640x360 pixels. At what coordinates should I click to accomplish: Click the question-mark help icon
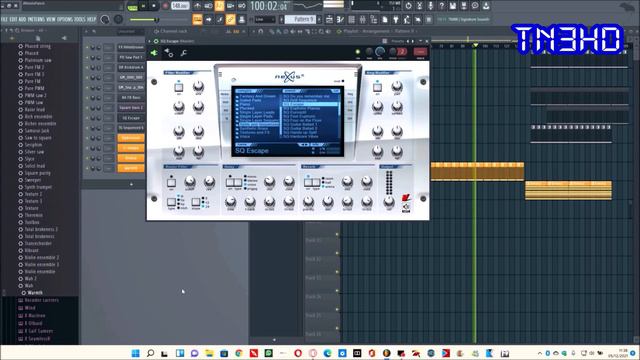click(441, 6)
